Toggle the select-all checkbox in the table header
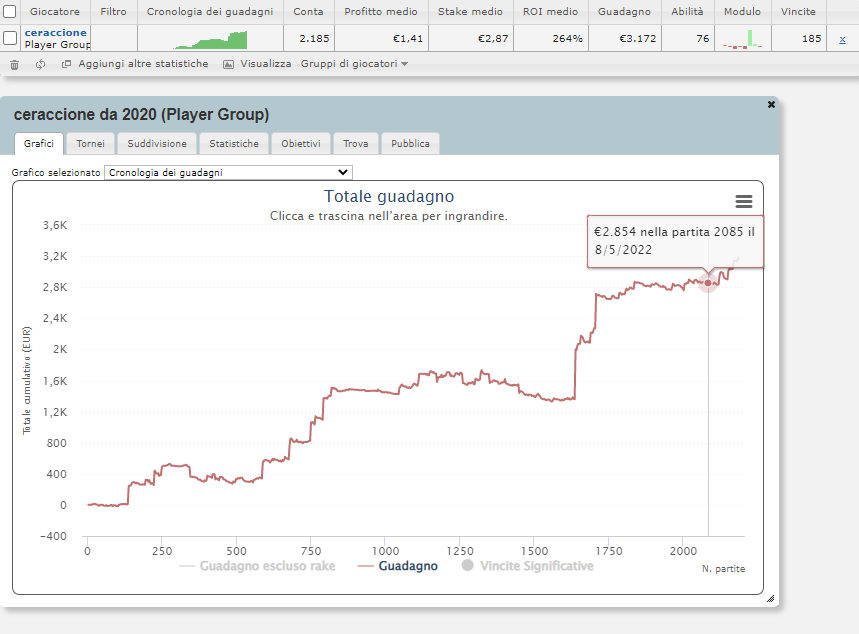The image size is (859, 634). [x=10, y=11]
